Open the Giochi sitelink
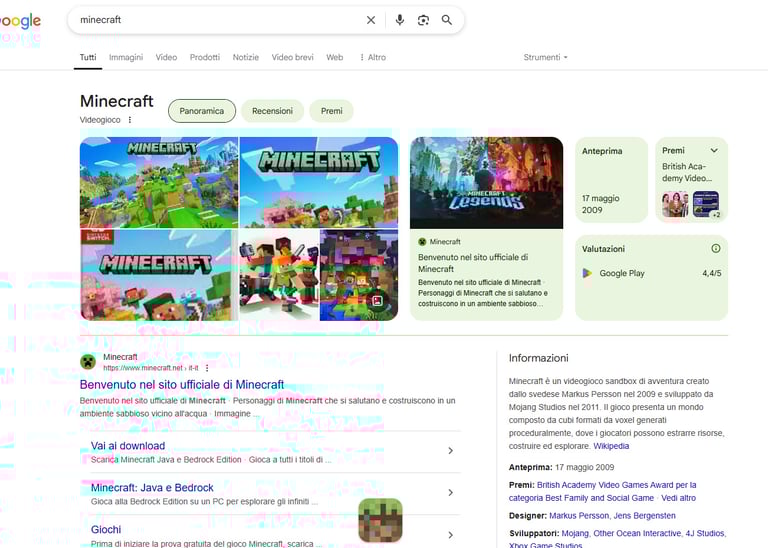Screen dimensions: 768x548 (x=106, y=529)
